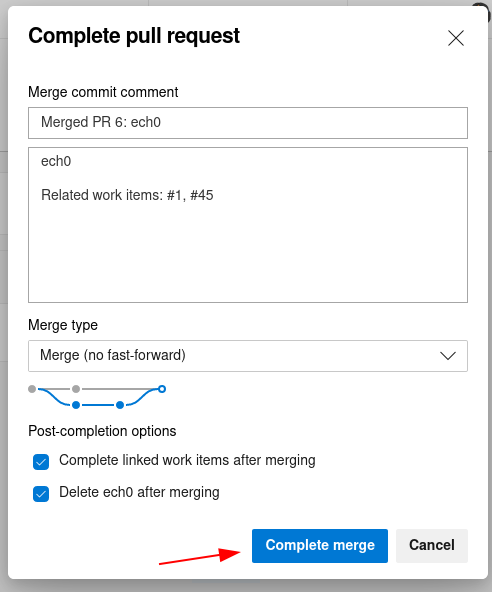This screenshot has height=592, width=492.
Task: Click the second filled blue branch commit dot
Action: tap(120, 405)
